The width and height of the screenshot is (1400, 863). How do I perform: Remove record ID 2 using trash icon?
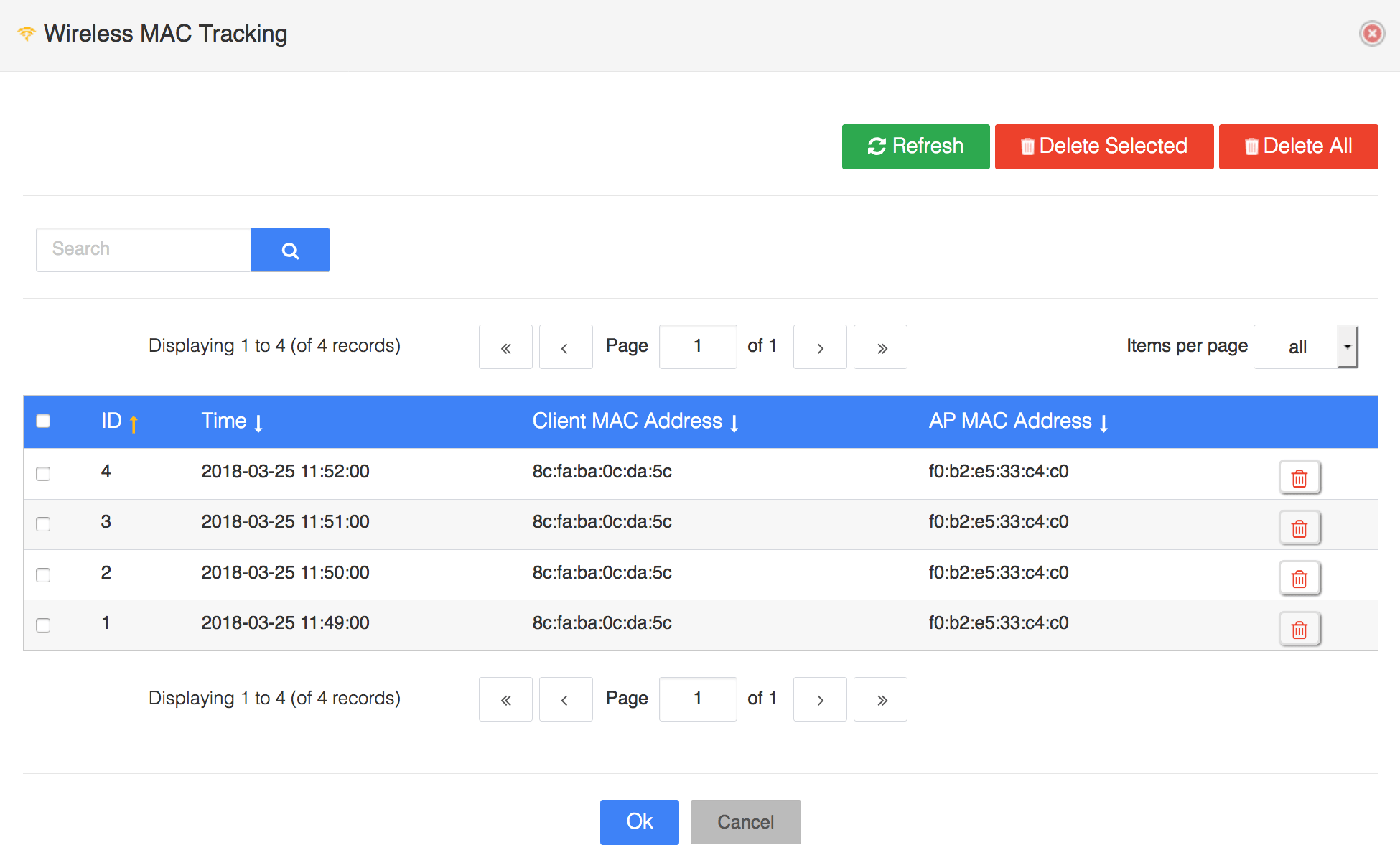point(1299,579)
